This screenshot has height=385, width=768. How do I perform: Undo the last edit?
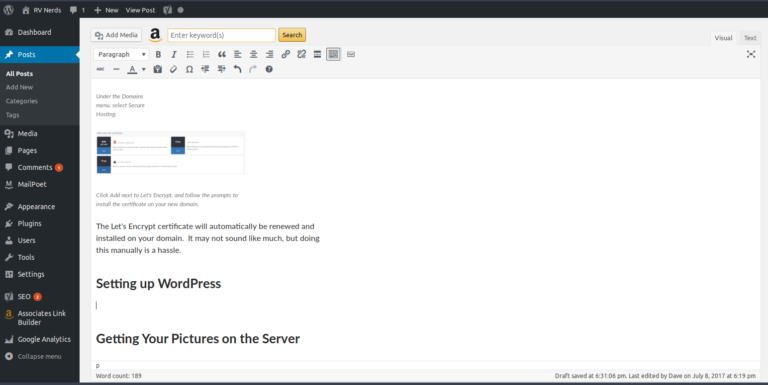pos(237,70)
